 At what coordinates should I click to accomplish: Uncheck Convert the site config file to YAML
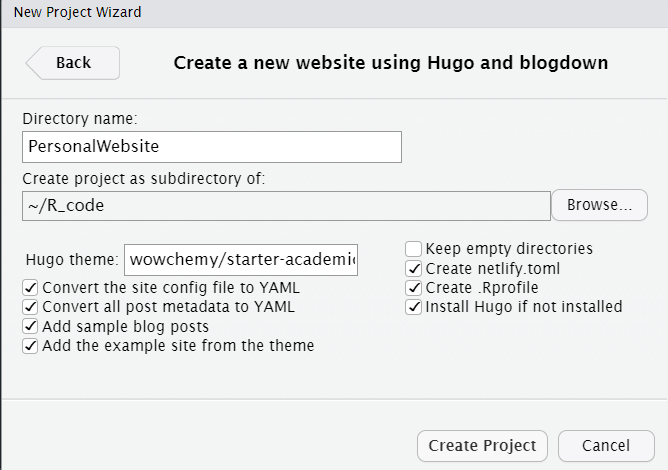(x=30, y=288)
